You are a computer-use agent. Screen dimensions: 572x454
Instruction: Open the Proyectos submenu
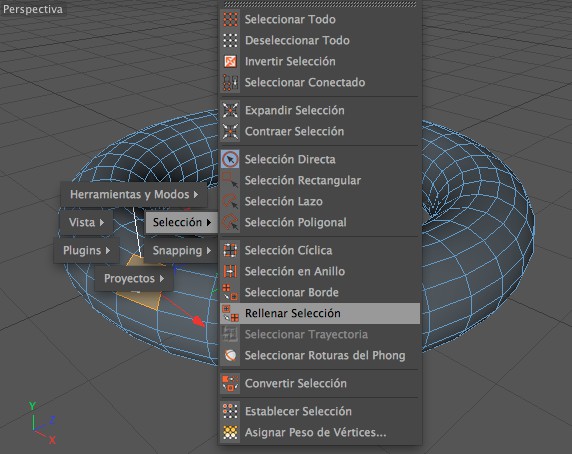[x=134, y=279]
